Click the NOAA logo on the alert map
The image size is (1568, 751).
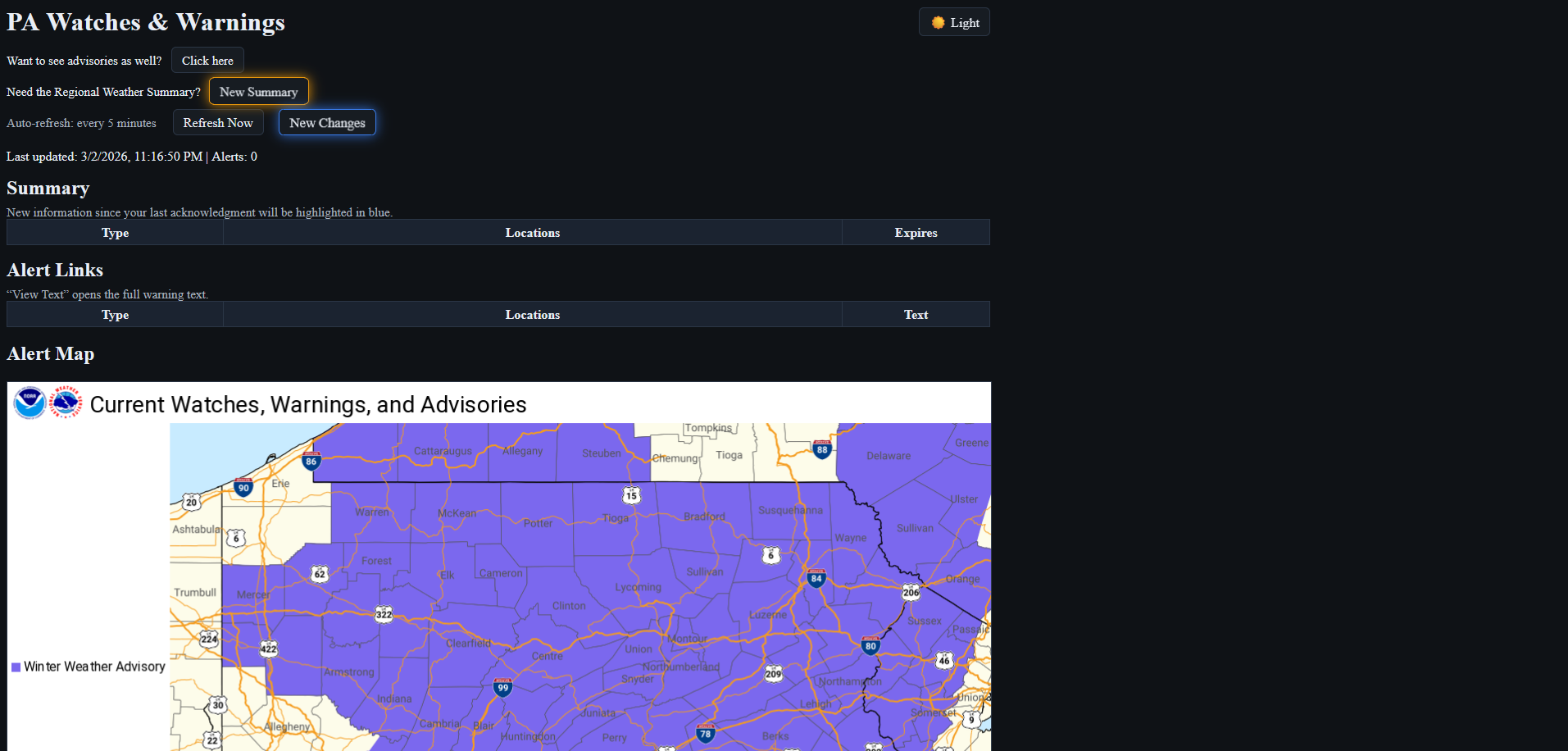click(30, 403)
